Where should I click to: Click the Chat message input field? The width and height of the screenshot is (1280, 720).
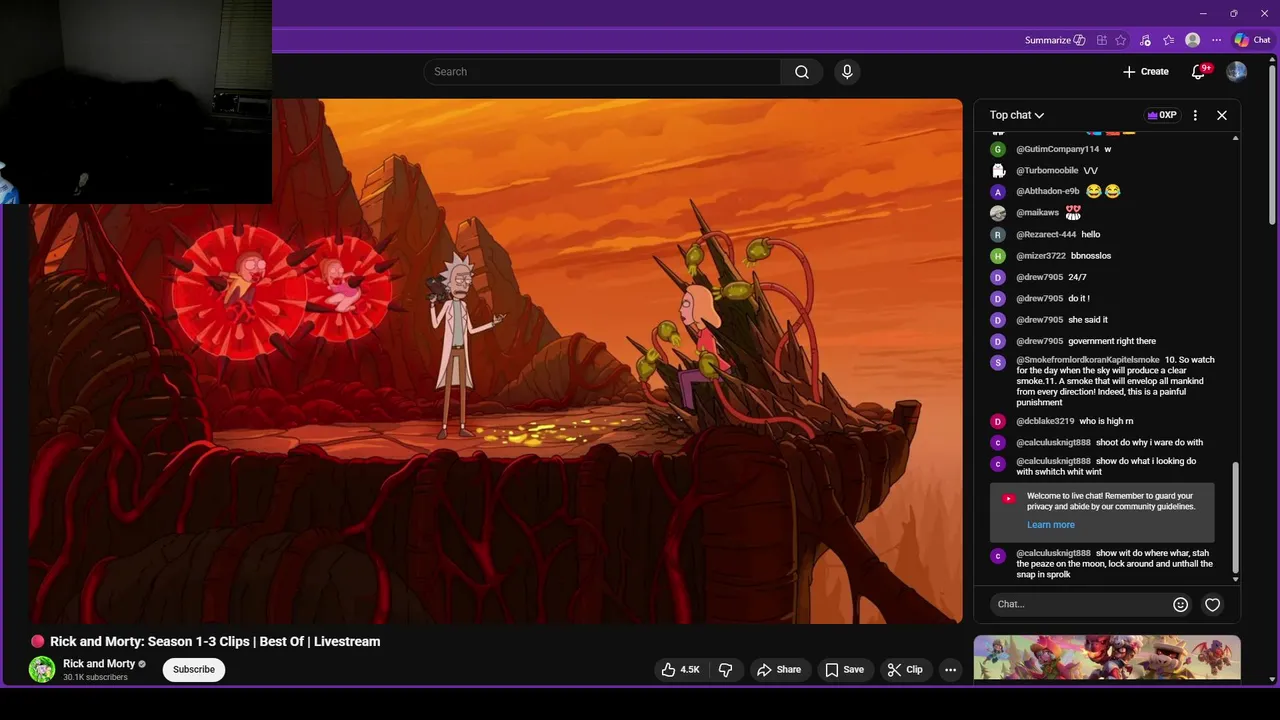[1078, 604]
